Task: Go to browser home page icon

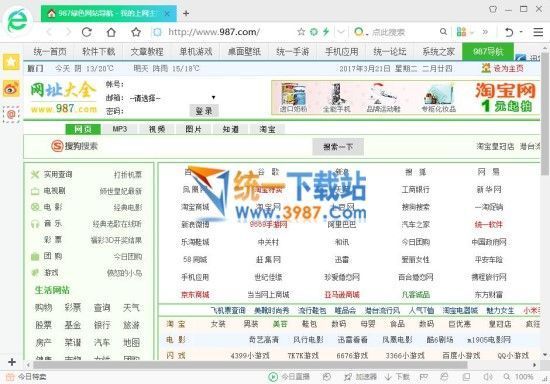Action: point(111,32)
